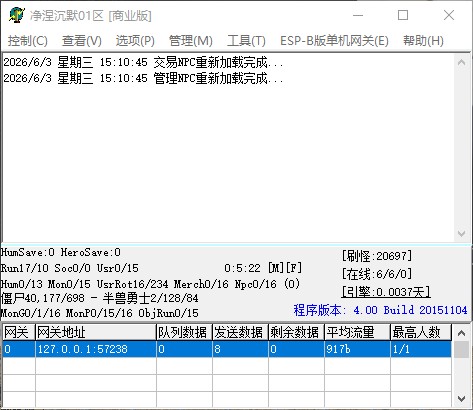473x410 pixels.
Task: Click the [刷怪:20697] status label
Action: tap(377, 256)
